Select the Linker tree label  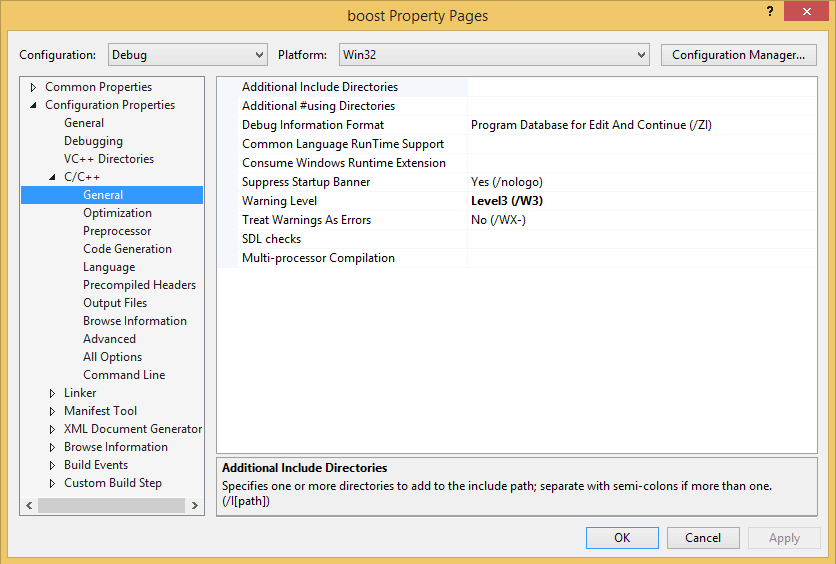[x=80, y=393]
